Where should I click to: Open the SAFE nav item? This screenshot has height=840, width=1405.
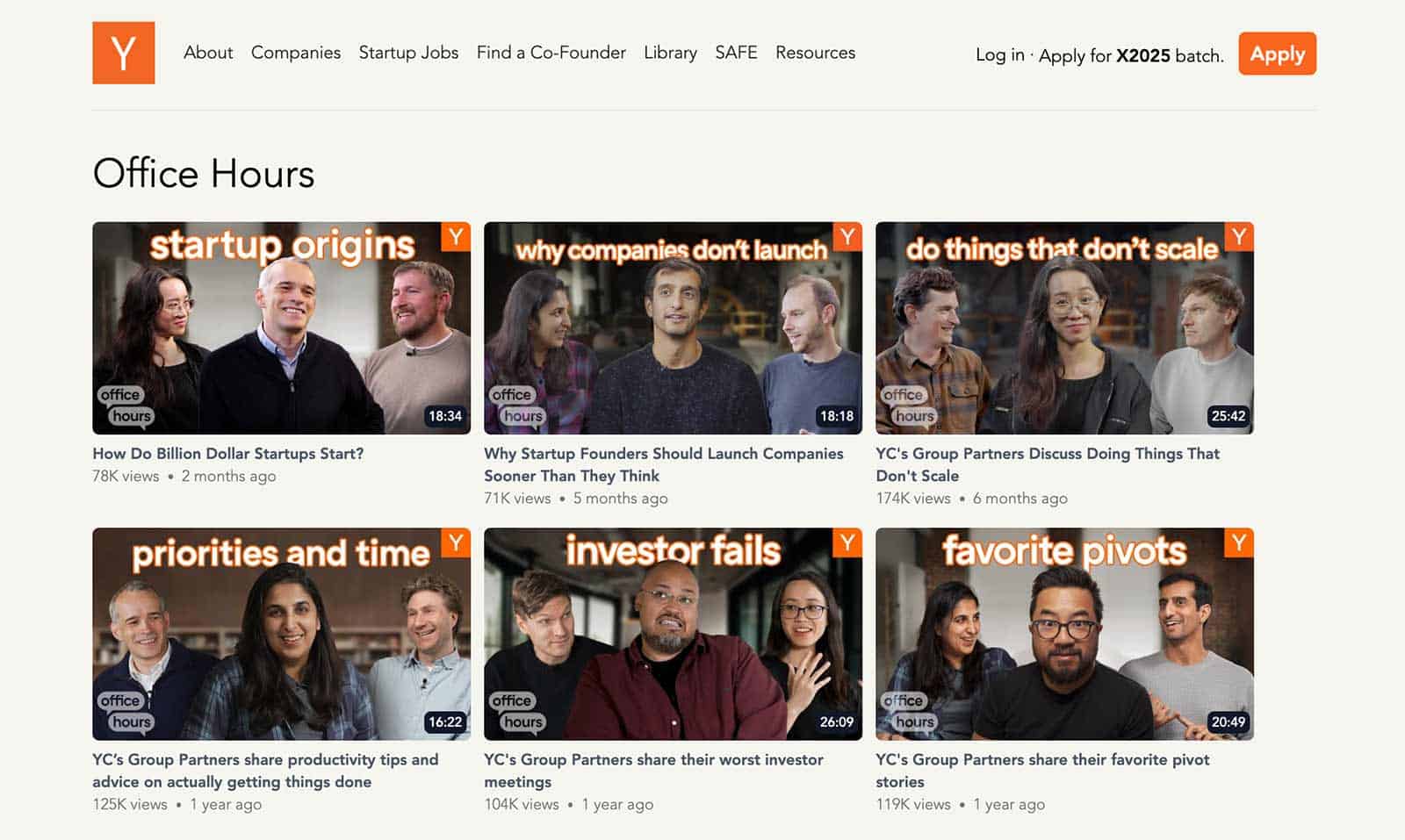click(736, 53)
